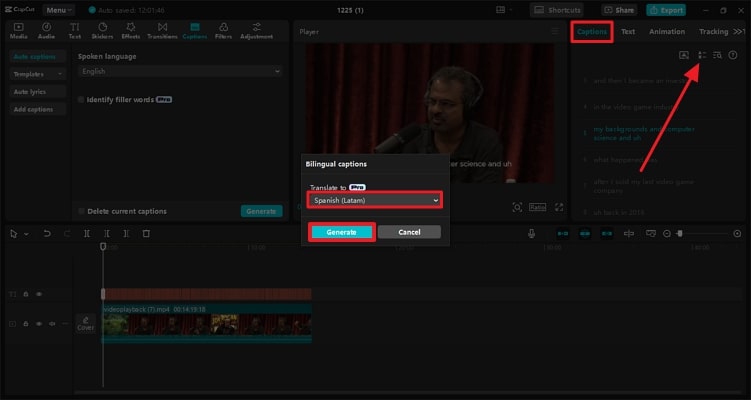Viewport: 751px width, 400px height.
Task: Select the Captions tool in top toolbar
Action: tap(194, 31)
